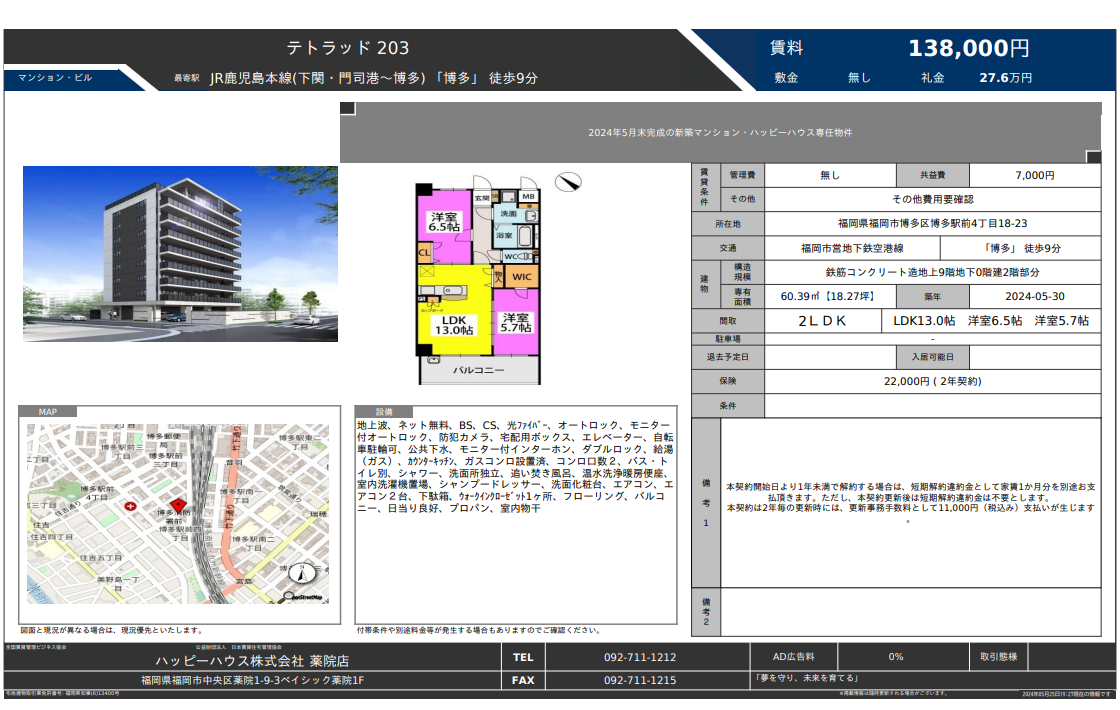1120x710 pixels.
Task: Click the "WIC" closet in floor plan
Action: [x=522, y=276]
